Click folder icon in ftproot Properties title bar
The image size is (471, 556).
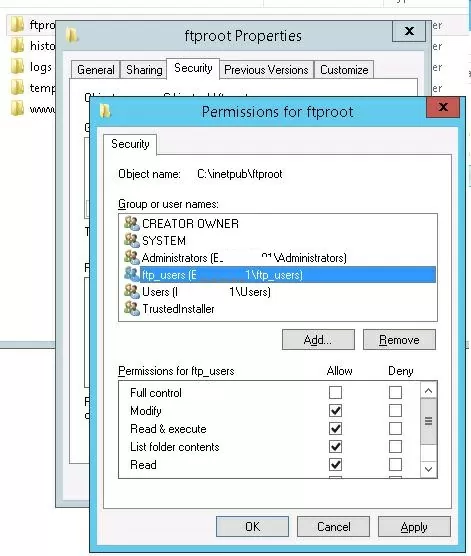(72, 35)
